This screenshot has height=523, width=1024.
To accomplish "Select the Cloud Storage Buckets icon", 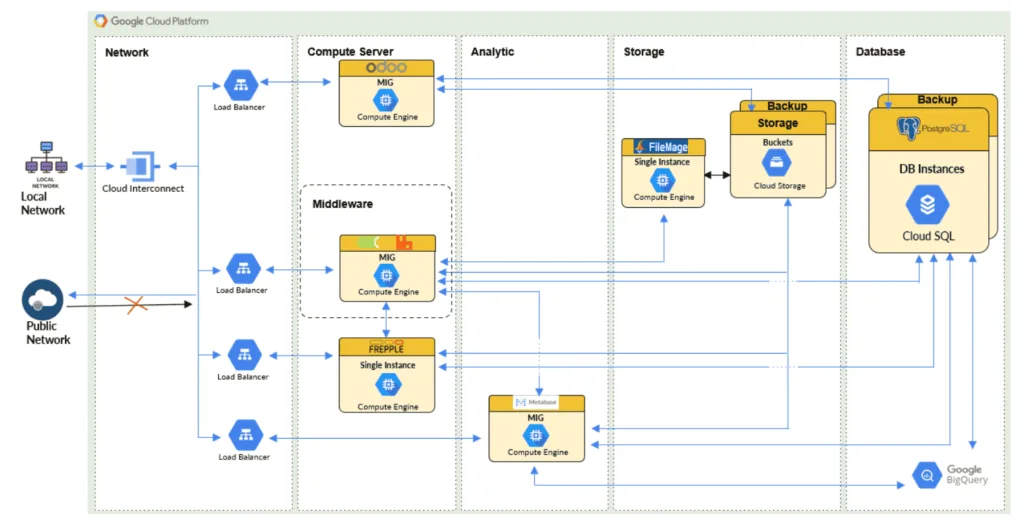I will coord(778,164).
